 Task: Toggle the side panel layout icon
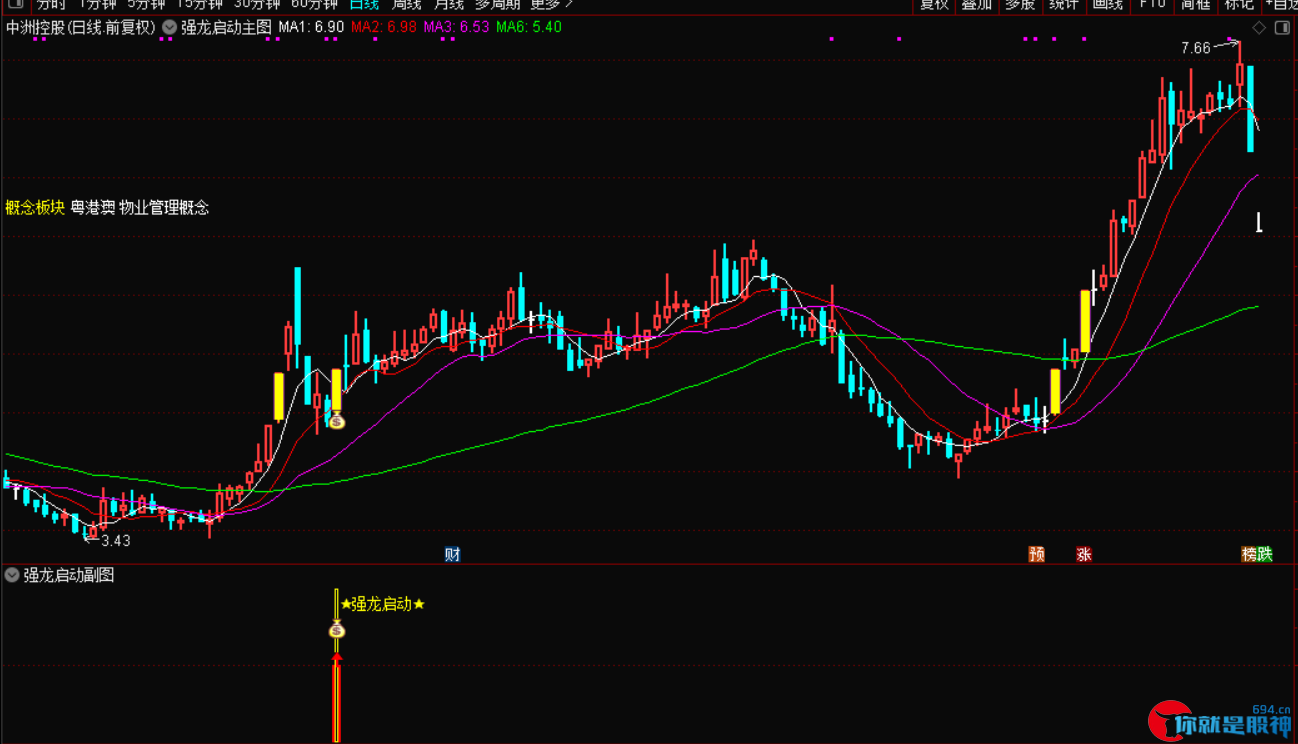(1283, 28)
